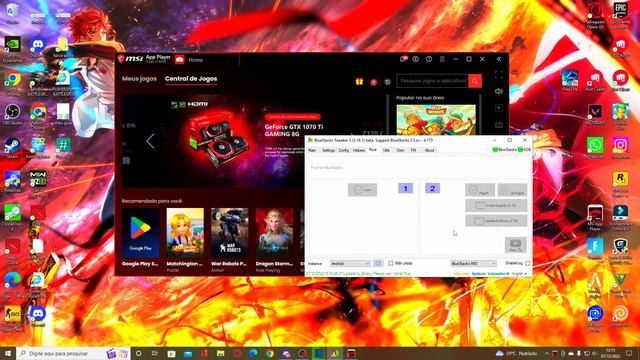Switch to Central de Jogos tab
Screen dimensions: 640x360
pyautogui.click(x=191, y=78)
